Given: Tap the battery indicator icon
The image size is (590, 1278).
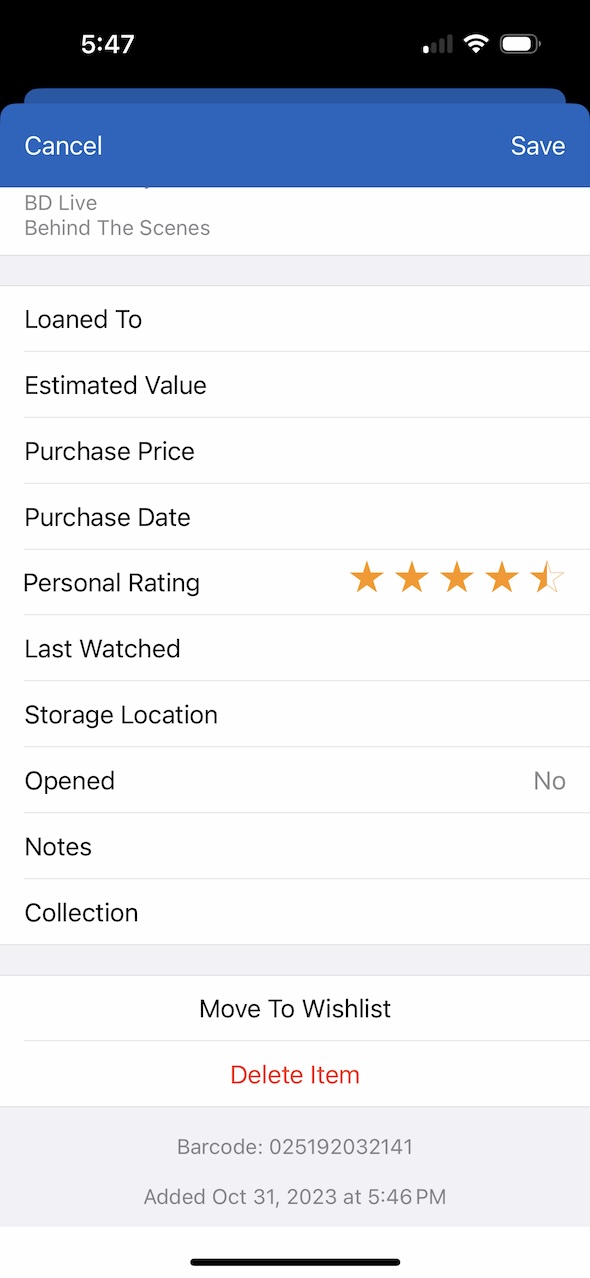Looking at the screenshot, I should (520, 44).
